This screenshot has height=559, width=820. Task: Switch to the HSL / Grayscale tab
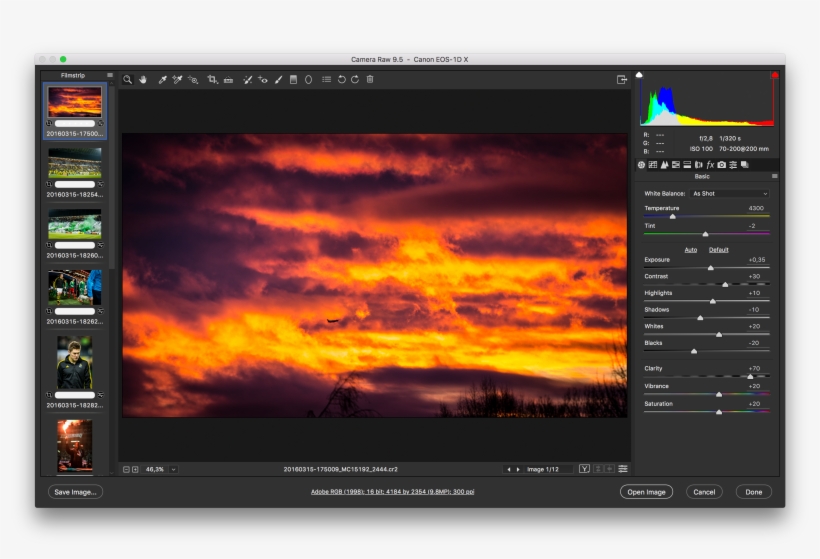(x=676, y=165)
